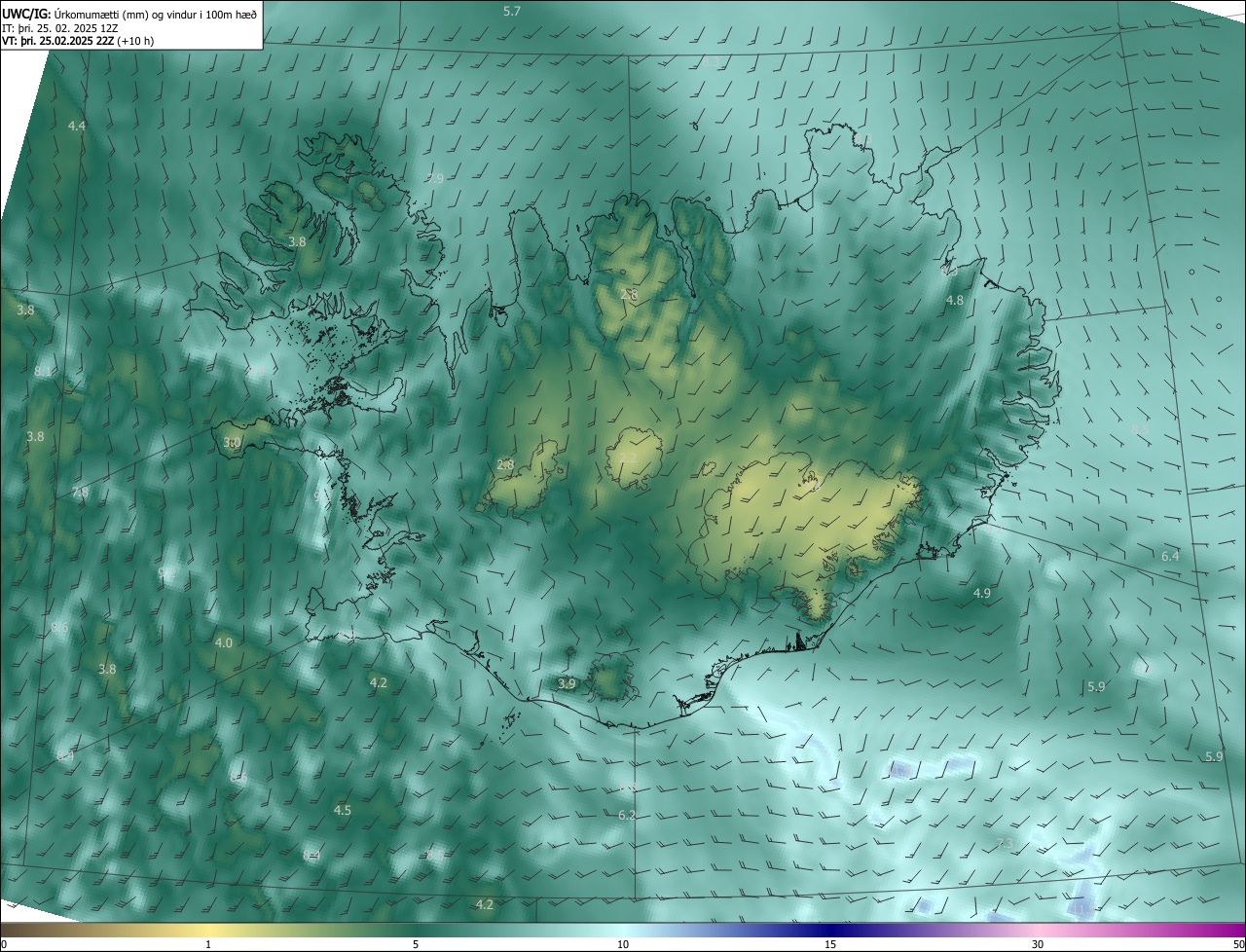Viewport: 1246px width, 952px height.
Task: Click the dark blue section of the color scale
Action: [x=830, y=931]
